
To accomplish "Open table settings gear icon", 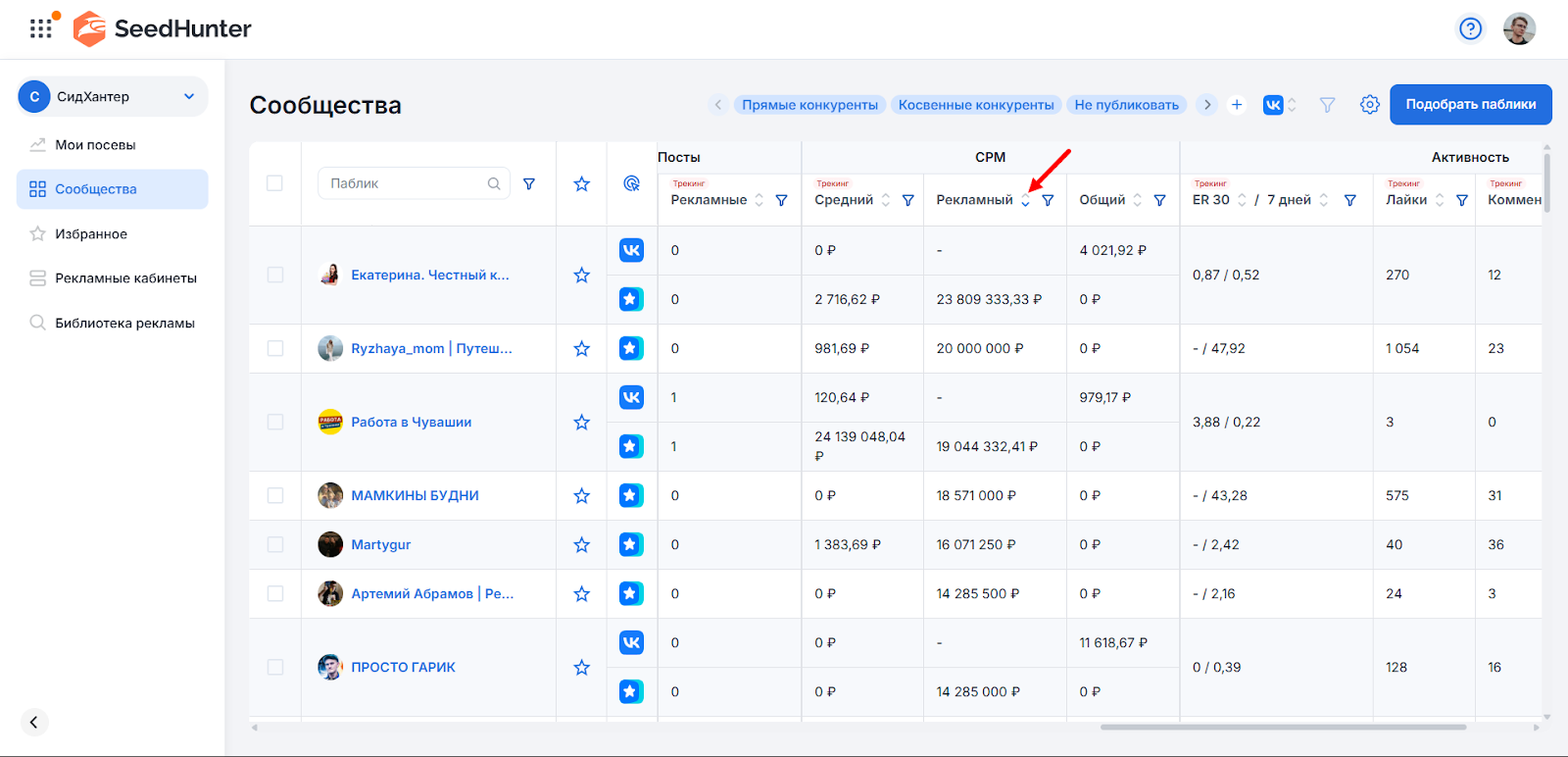I will 1369,105.
